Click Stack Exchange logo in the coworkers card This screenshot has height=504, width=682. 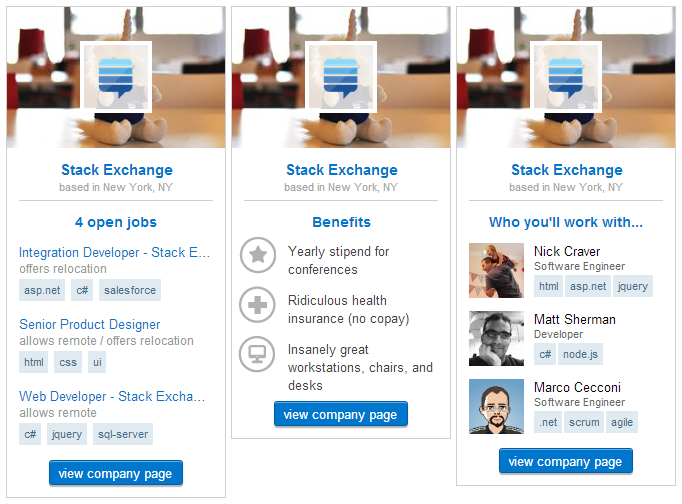click(566, 77)
